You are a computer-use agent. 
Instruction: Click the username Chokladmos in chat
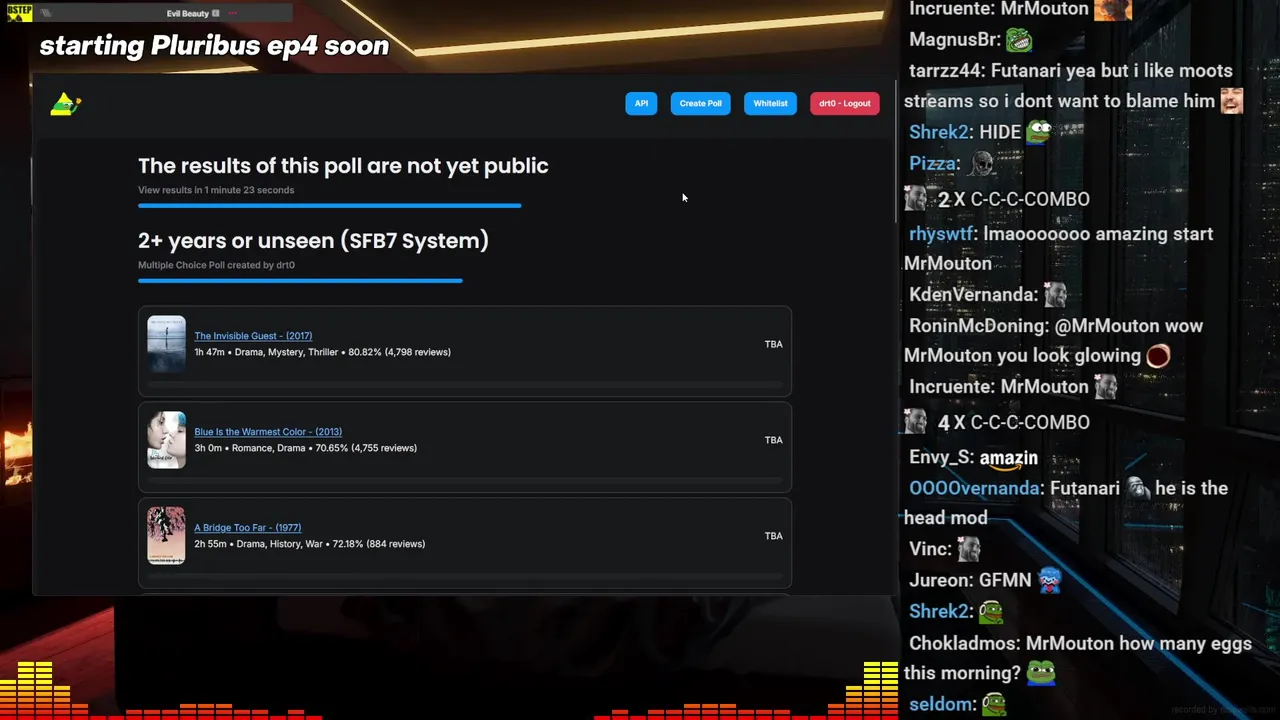click(x=961, y=643)
